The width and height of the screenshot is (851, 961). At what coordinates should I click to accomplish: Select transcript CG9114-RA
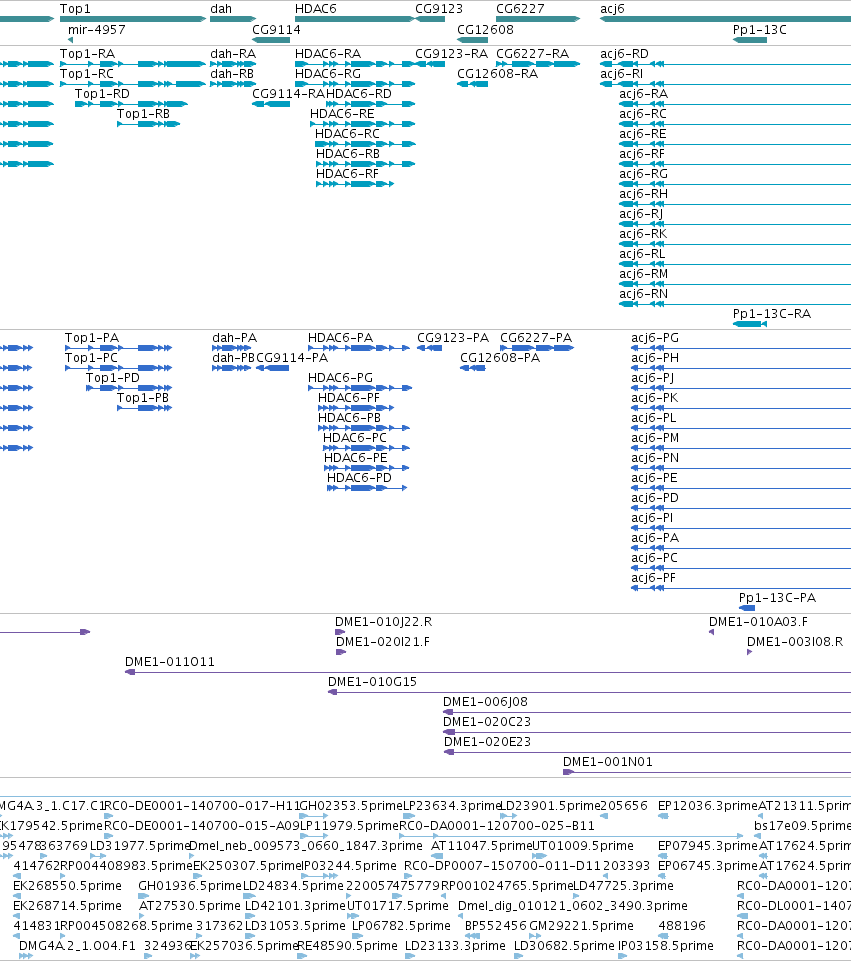(x=271, y=104)
